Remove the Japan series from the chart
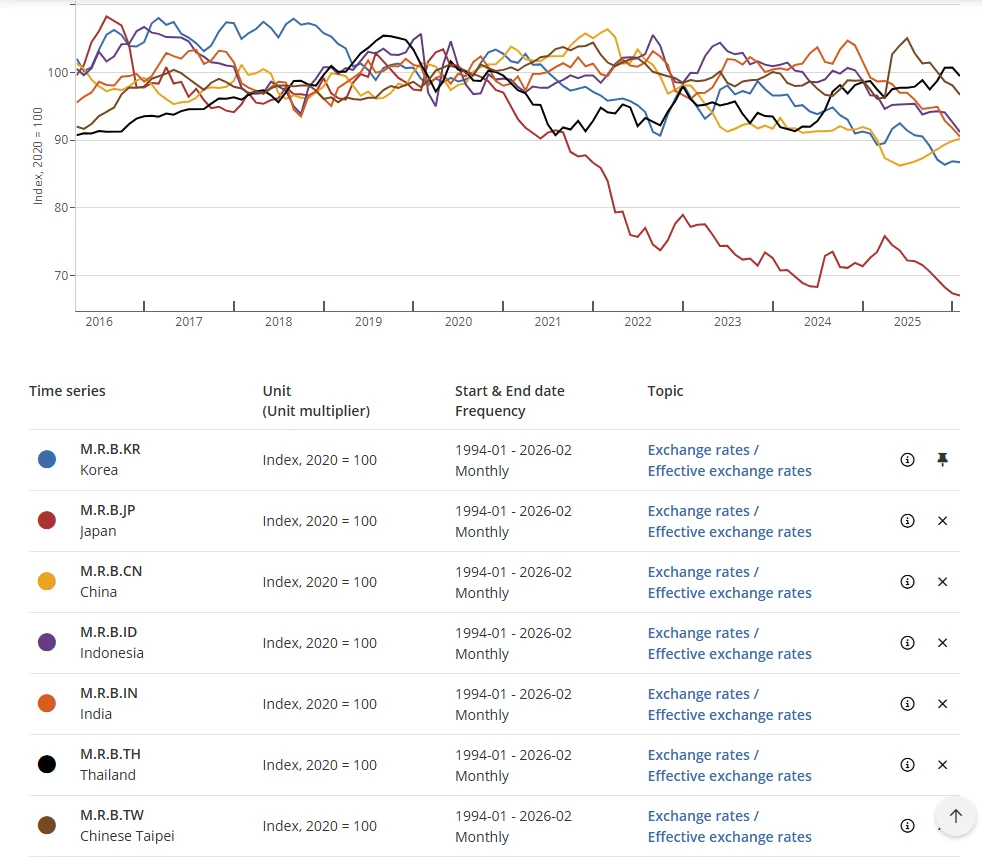Image resolution: width=982 pixels, height=866 pixels. [x=942, y=521]
